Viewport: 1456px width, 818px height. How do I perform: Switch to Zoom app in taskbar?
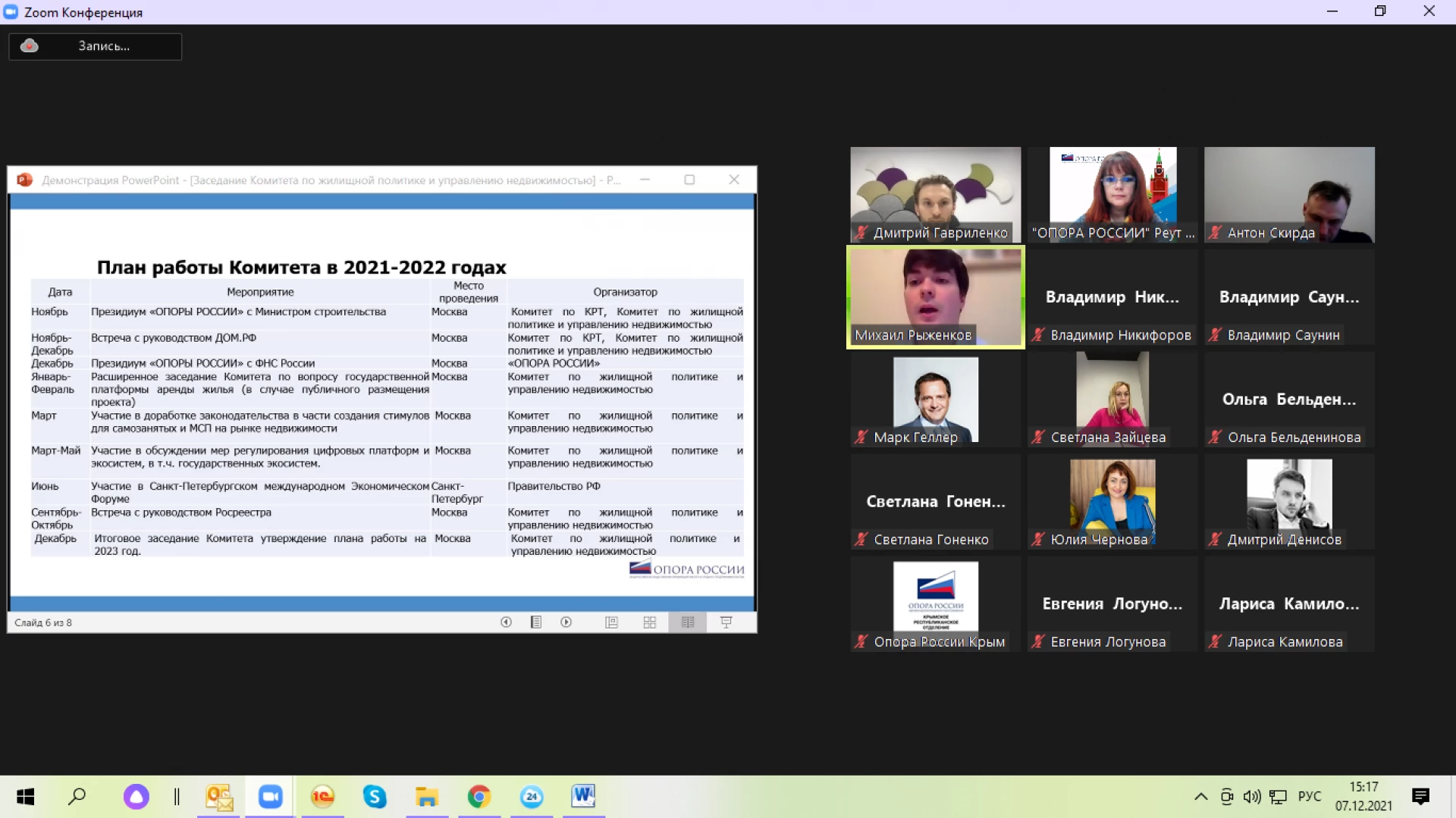coord(271,797)
